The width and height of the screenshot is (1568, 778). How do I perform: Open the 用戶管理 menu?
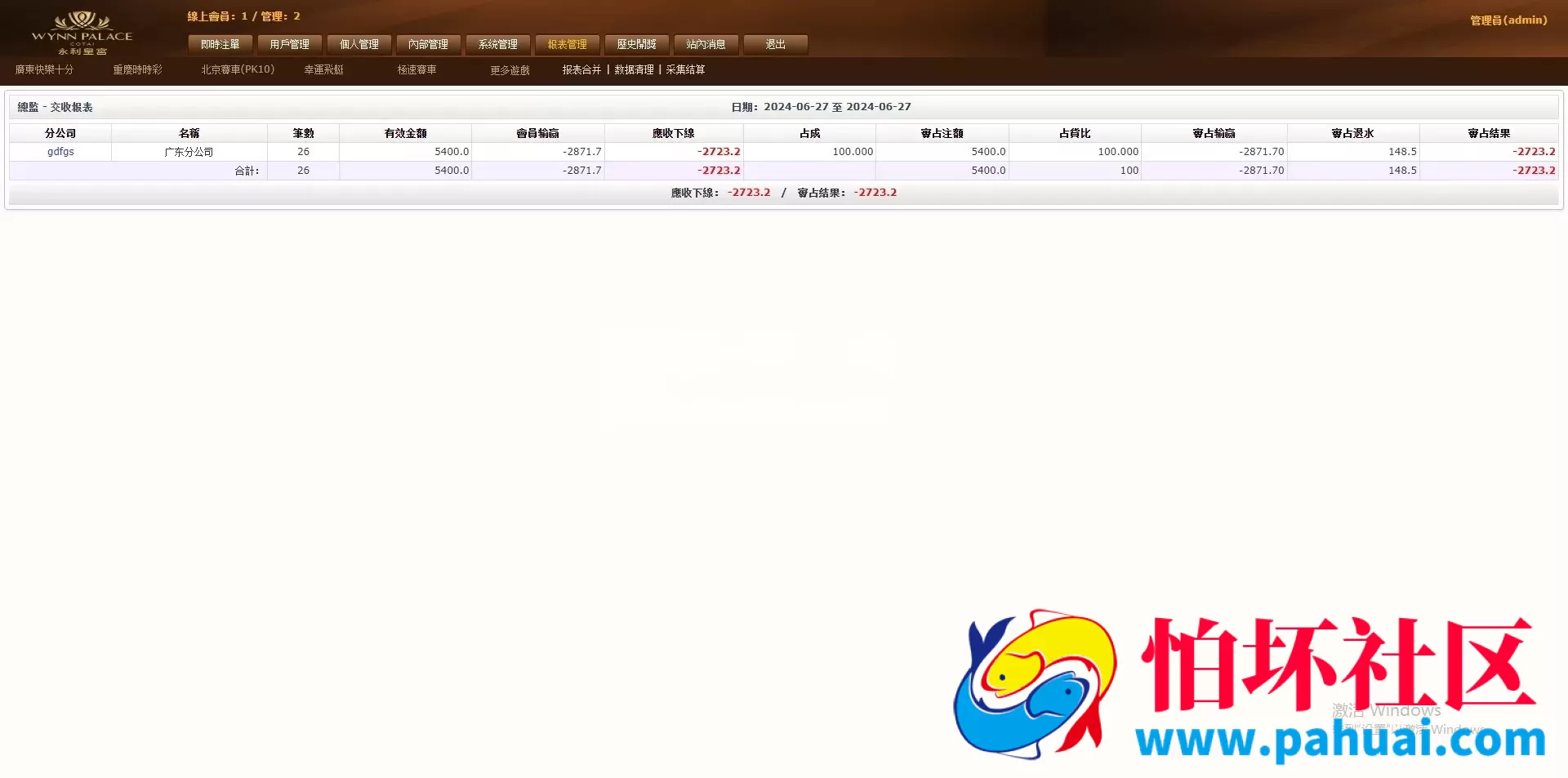[290, 44]
